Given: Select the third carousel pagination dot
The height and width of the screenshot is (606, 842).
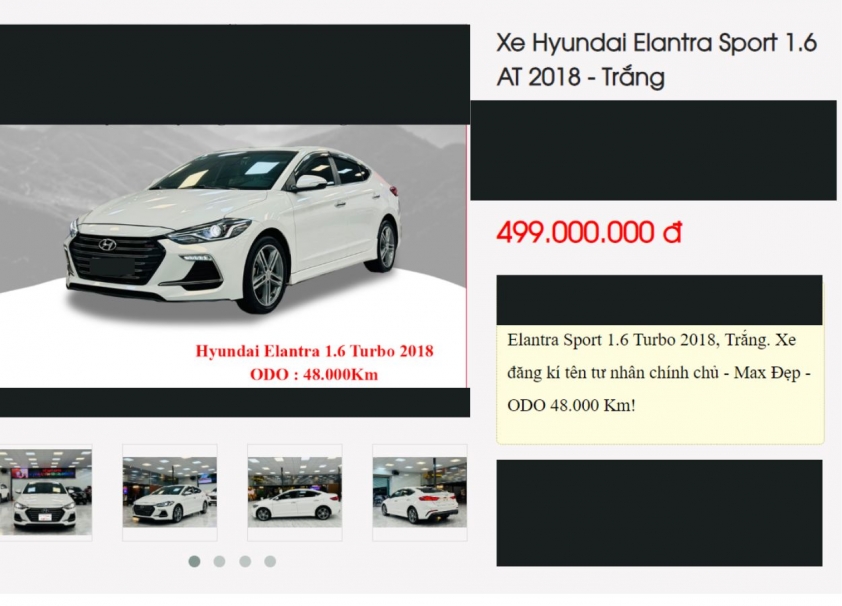Looking at the screenshot, I should point(245,561).
